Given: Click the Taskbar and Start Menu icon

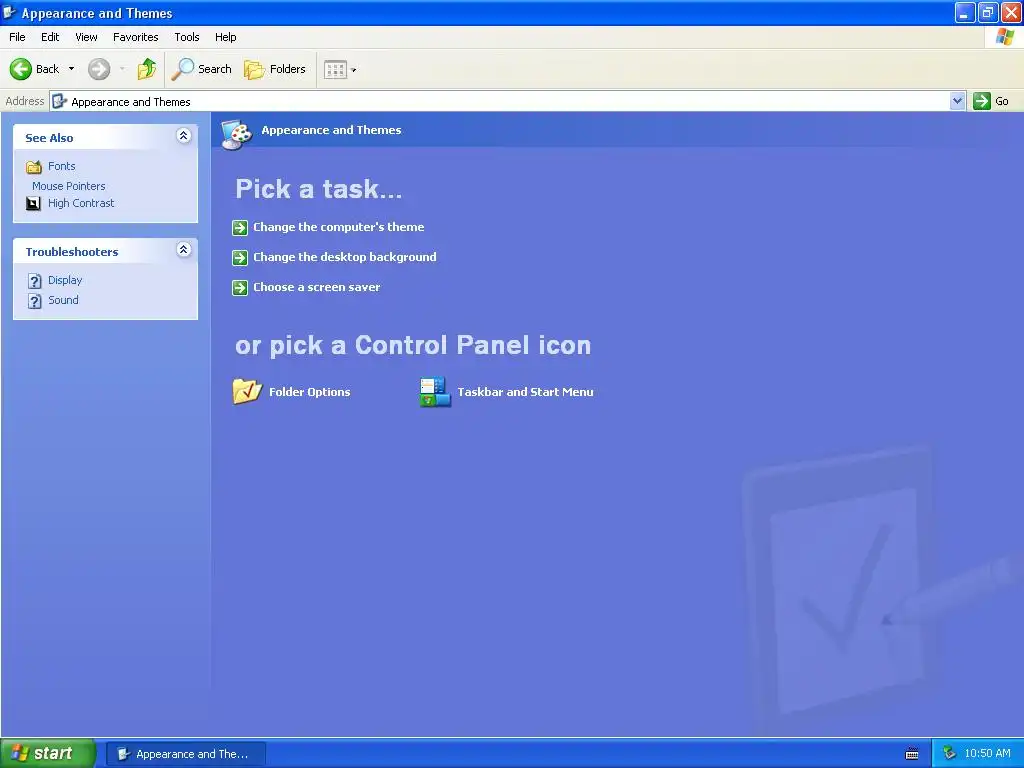Looking at the screenshot, I should pyautogui.click(x=435, y=391).
